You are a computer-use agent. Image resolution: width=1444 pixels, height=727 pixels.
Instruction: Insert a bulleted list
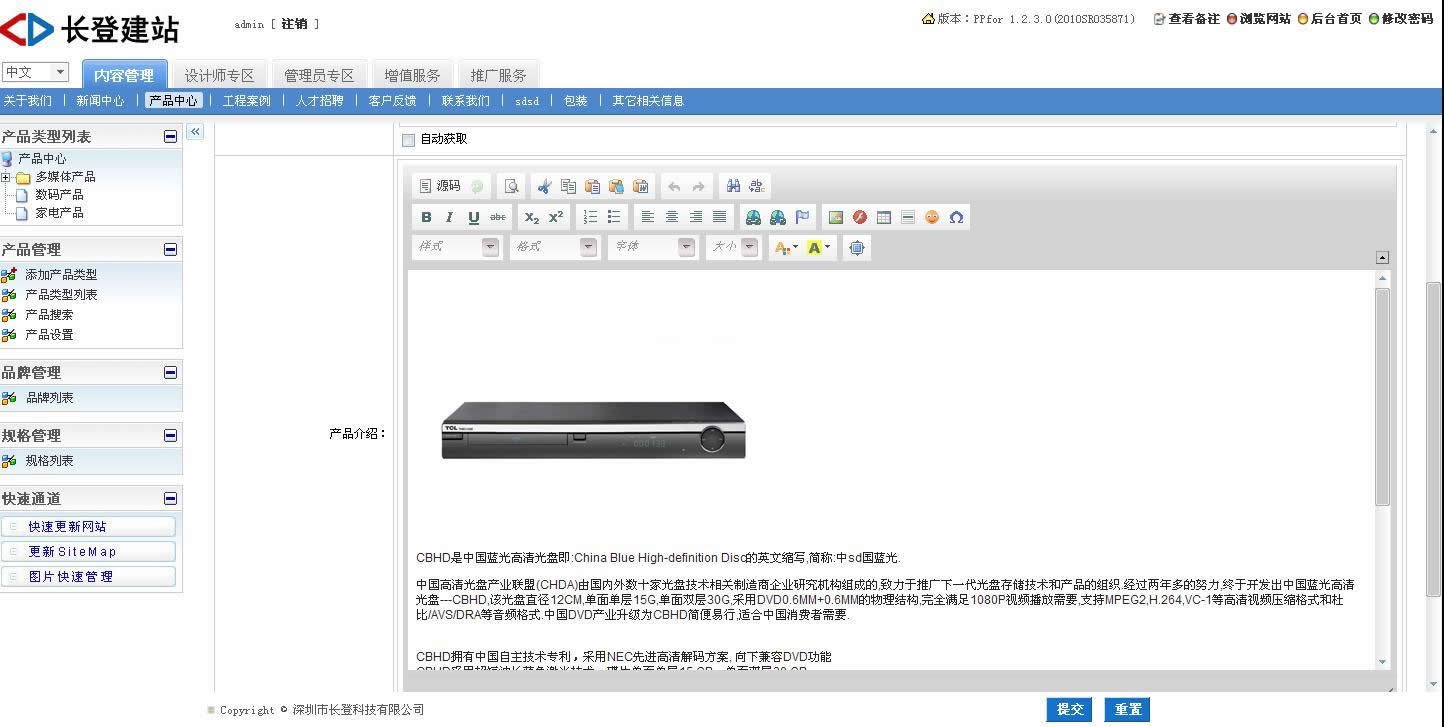pyautogui.click(x=614, y=217)
